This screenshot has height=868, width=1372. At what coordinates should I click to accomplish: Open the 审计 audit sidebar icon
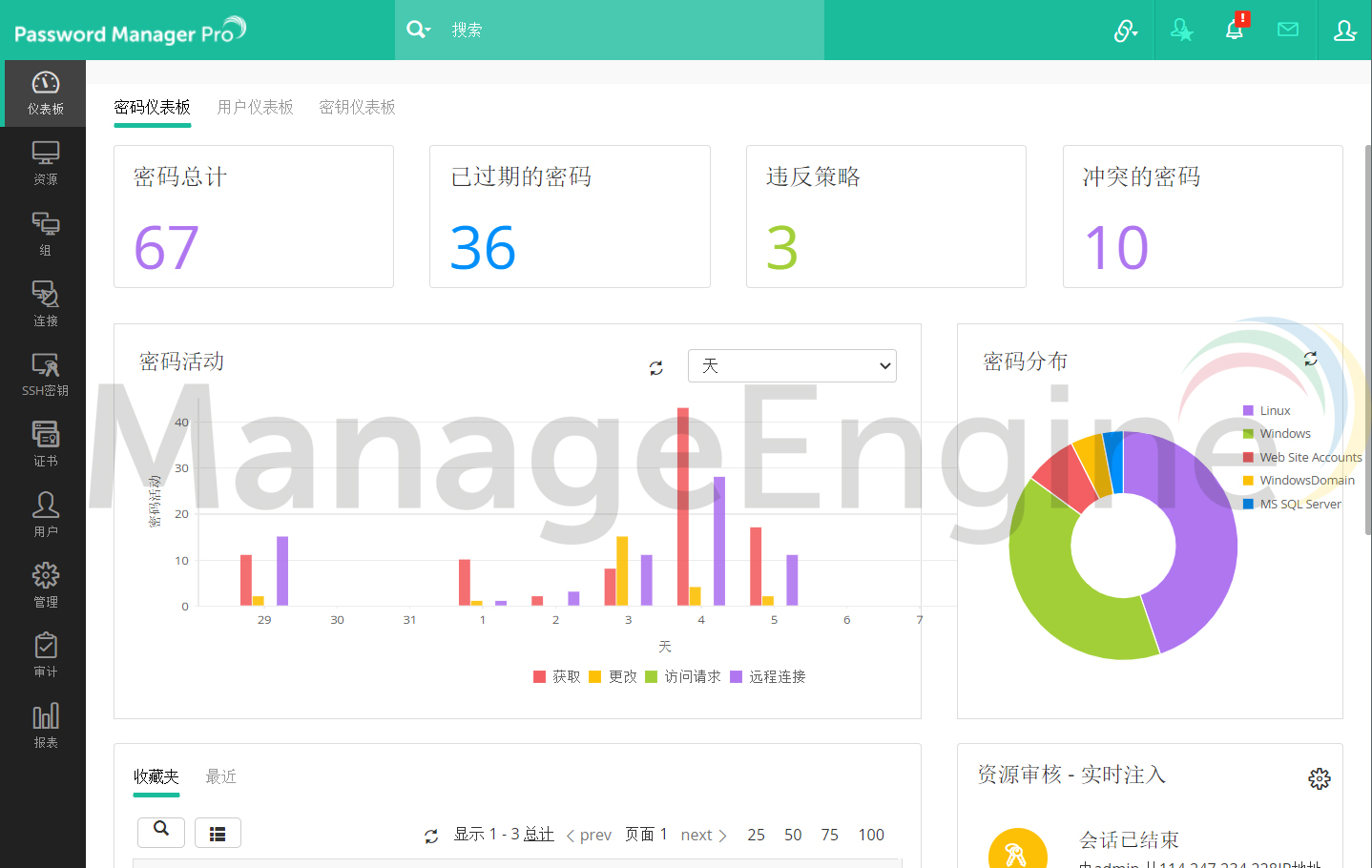[x=45, y=655]
